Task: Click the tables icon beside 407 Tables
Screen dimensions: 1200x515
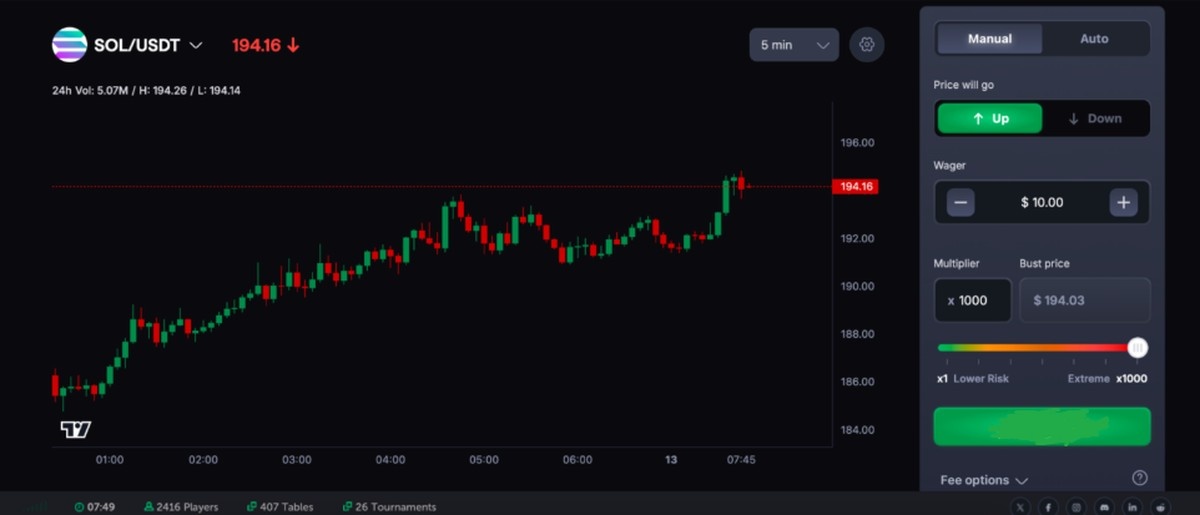Action: pos(250,507)
